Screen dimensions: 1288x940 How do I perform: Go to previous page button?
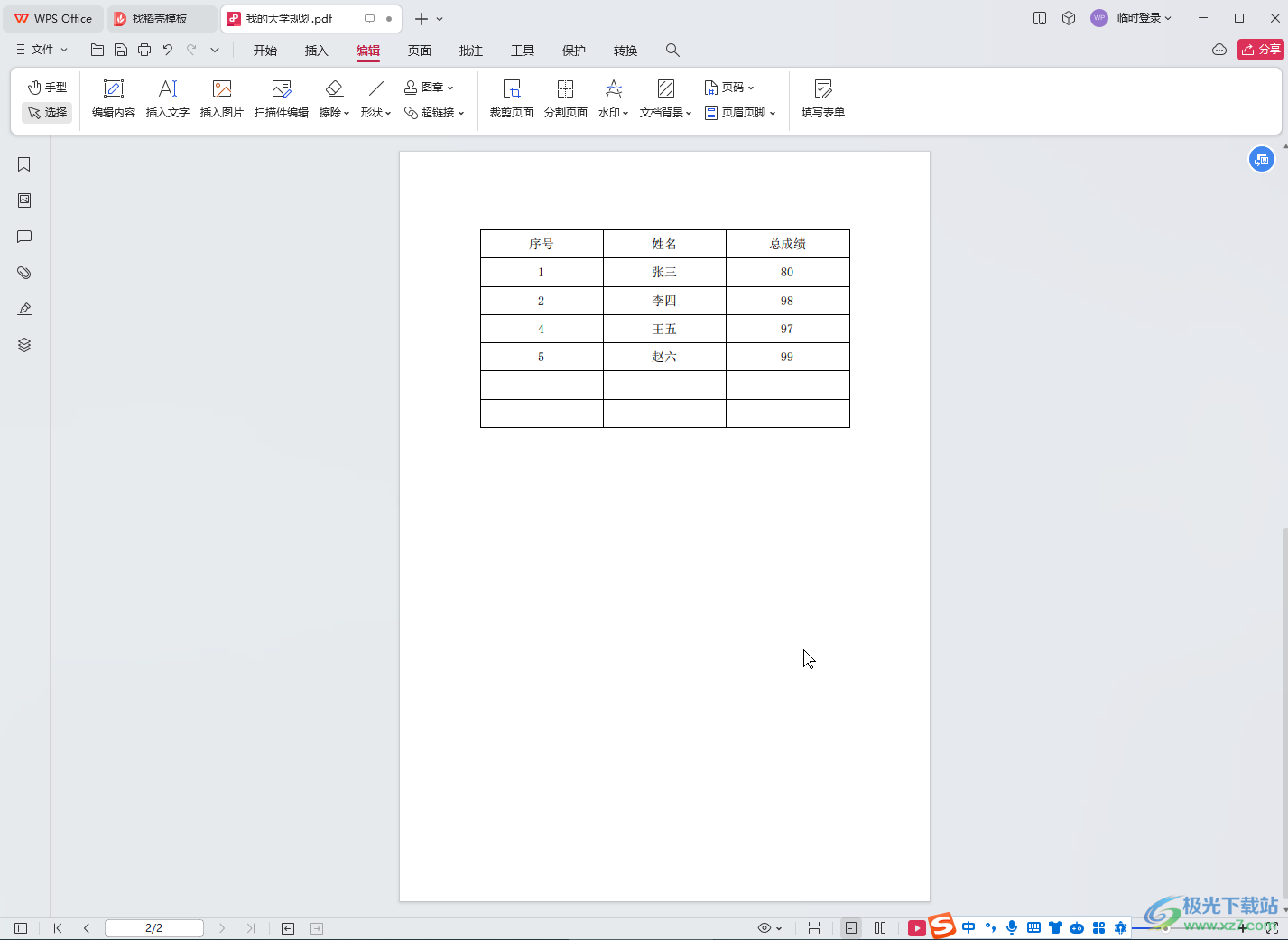pos(87,928)
